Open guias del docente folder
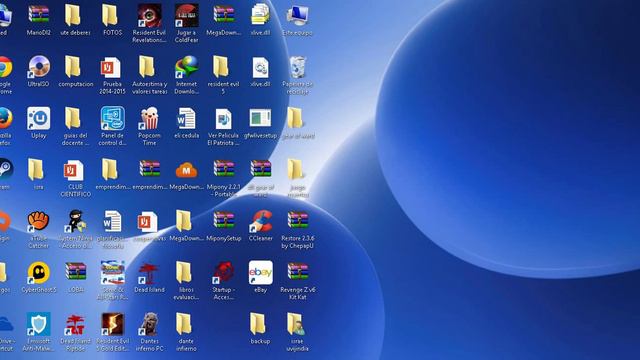Viewport: 640px width, 360px height. (x=73, y=118)
